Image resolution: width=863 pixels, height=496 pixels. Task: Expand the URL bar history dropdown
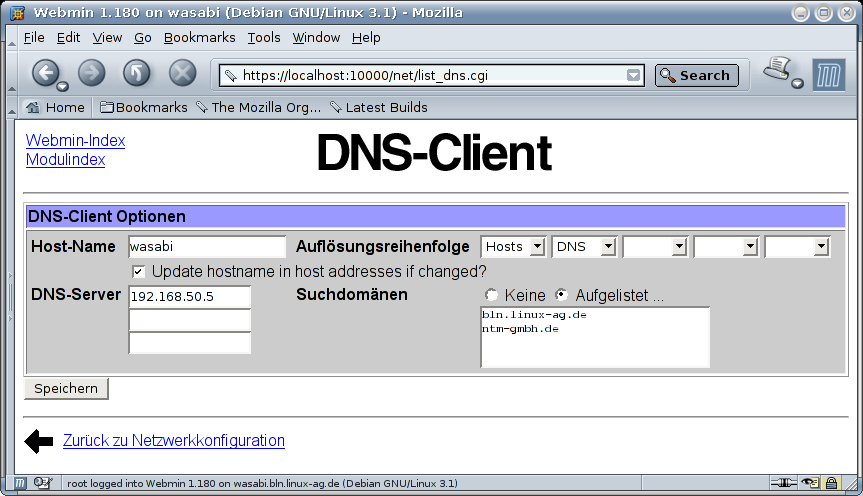pos(633,75)
